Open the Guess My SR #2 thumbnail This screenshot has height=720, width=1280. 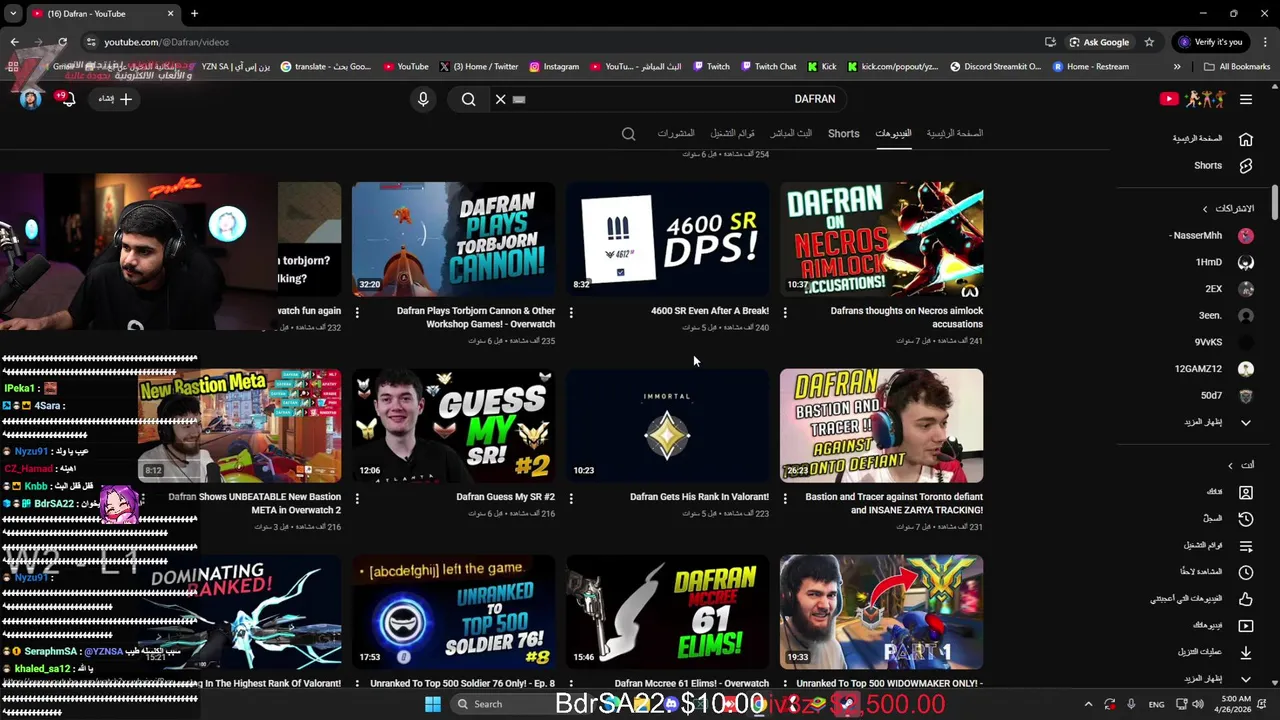[x=453, y=425]
